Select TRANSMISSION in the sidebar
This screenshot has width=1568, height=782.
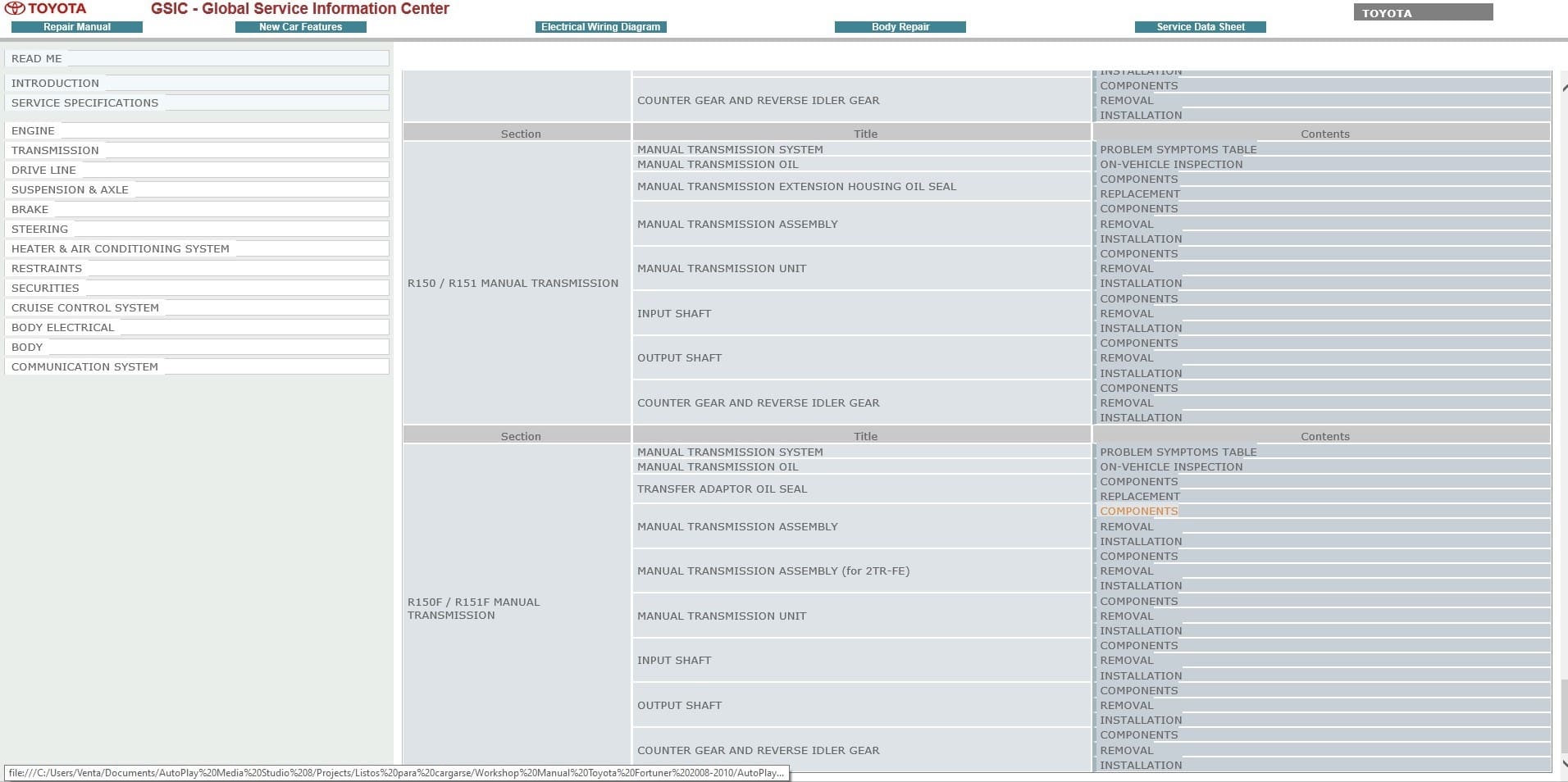tap(197, 150)
